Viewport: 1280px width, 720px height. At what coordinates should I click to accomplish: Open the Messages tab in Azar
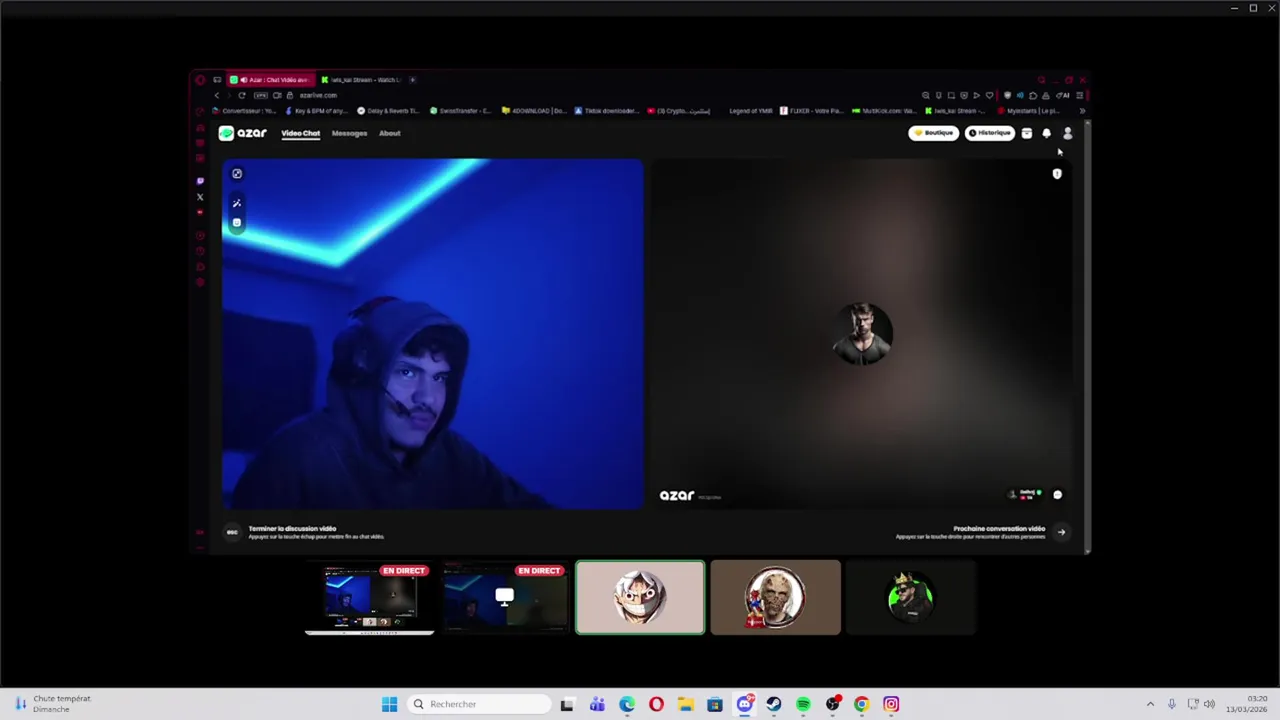[349, 133]
